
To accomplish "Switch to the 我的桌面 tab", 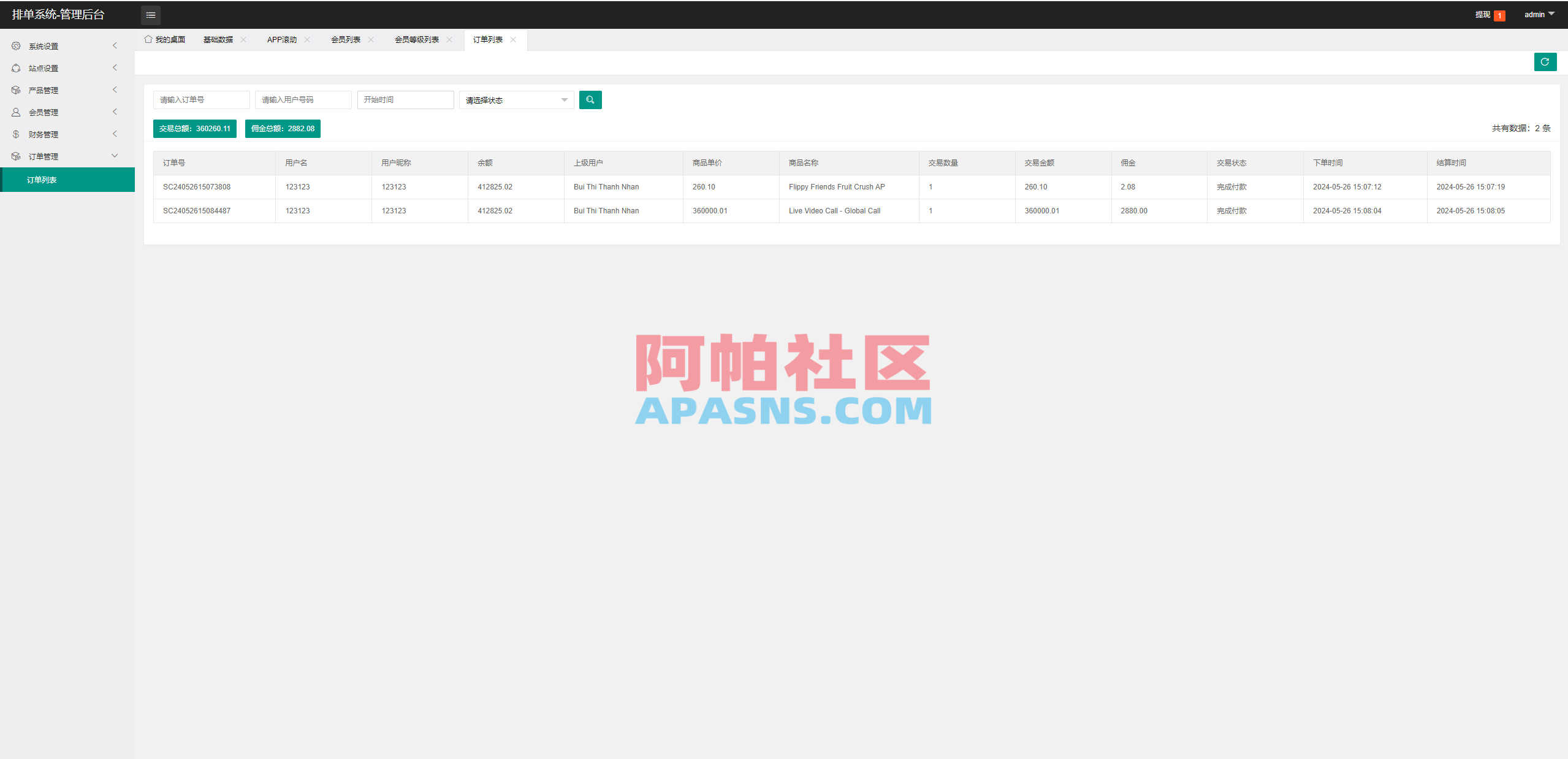I will click(x=170, y=39).
